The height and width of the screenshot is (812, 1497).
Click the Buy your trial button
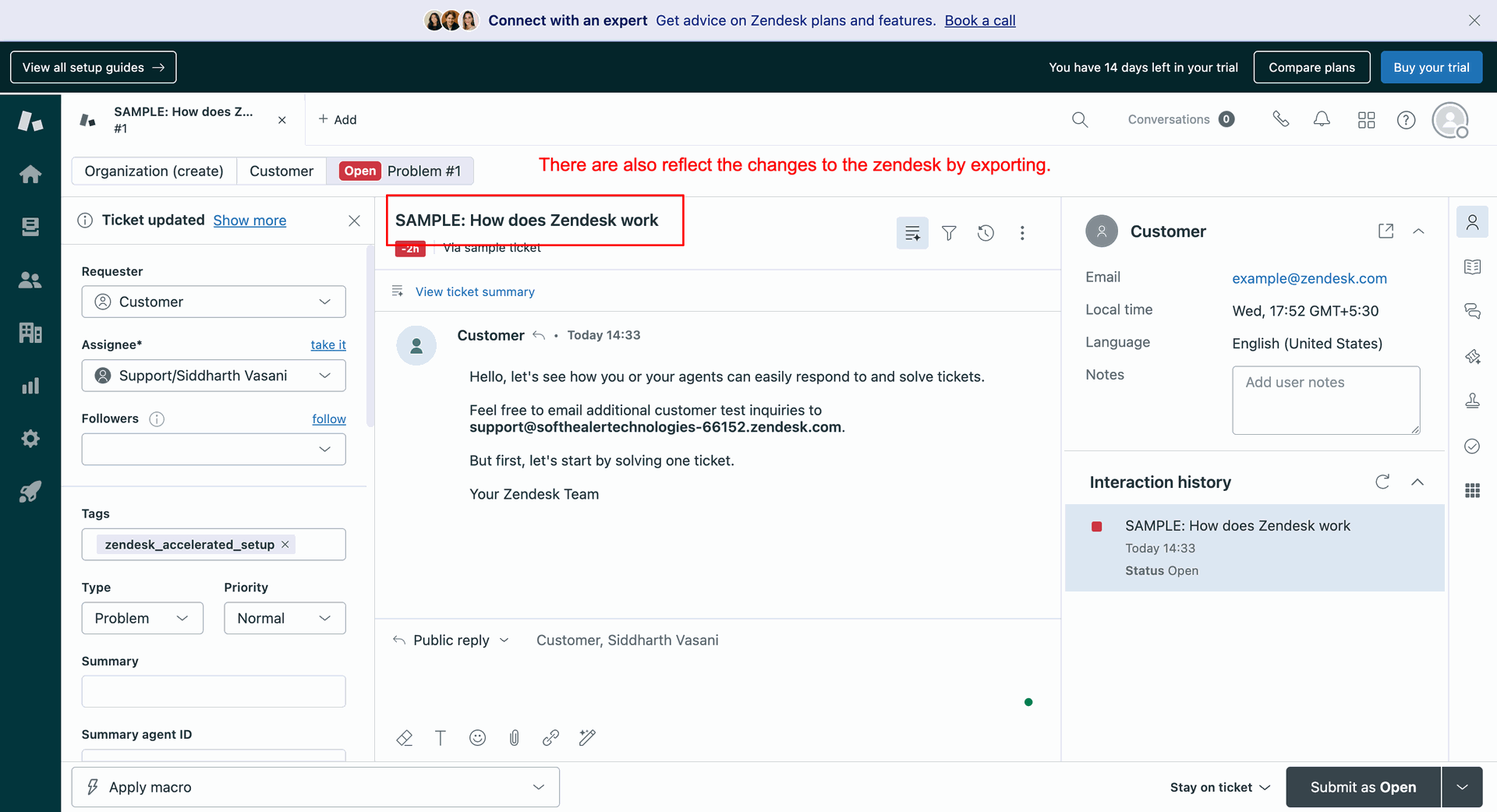[x=1432, y=67]
